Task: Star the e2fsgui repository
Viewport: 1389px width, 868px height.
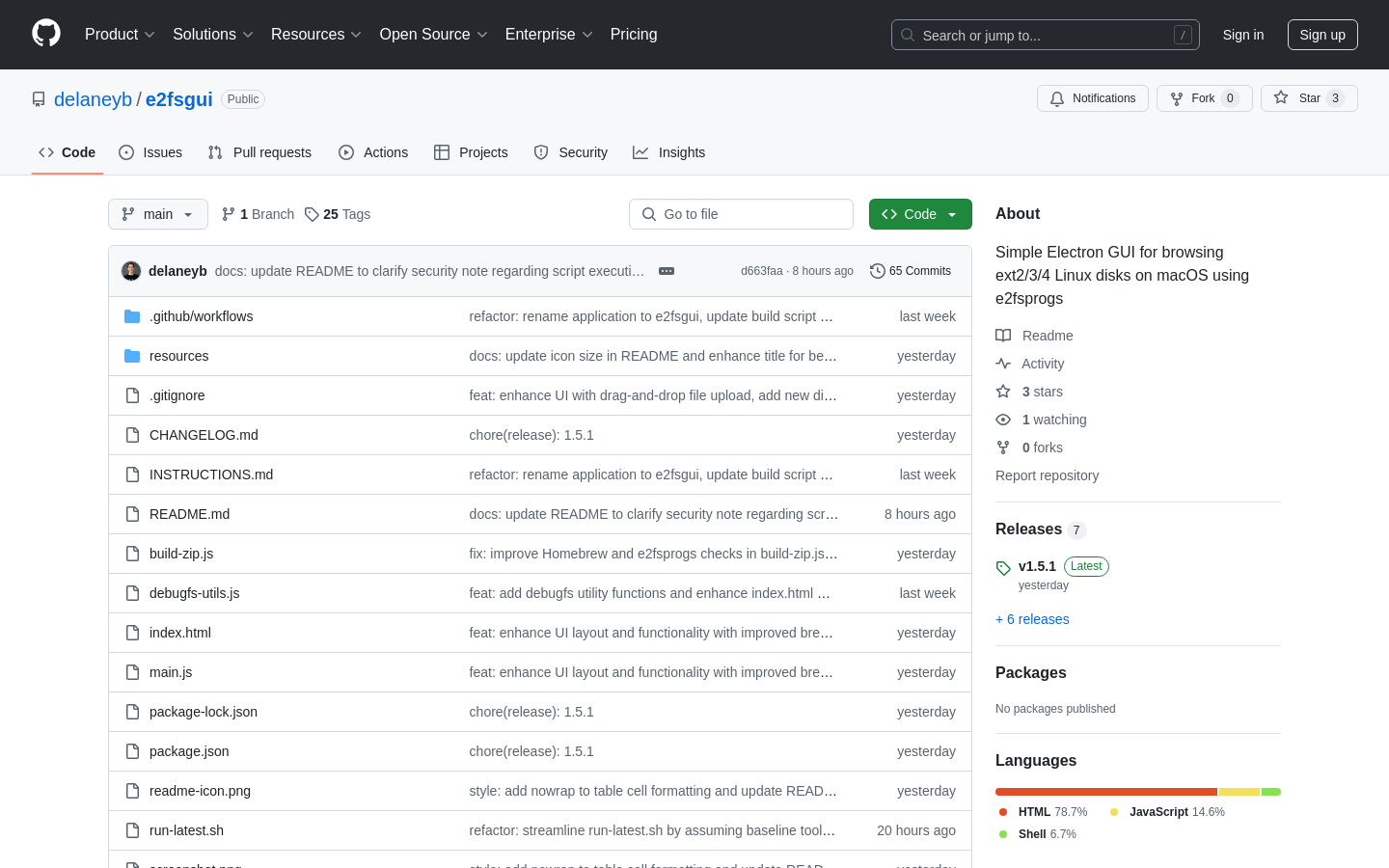Action: coord(1309,98)
